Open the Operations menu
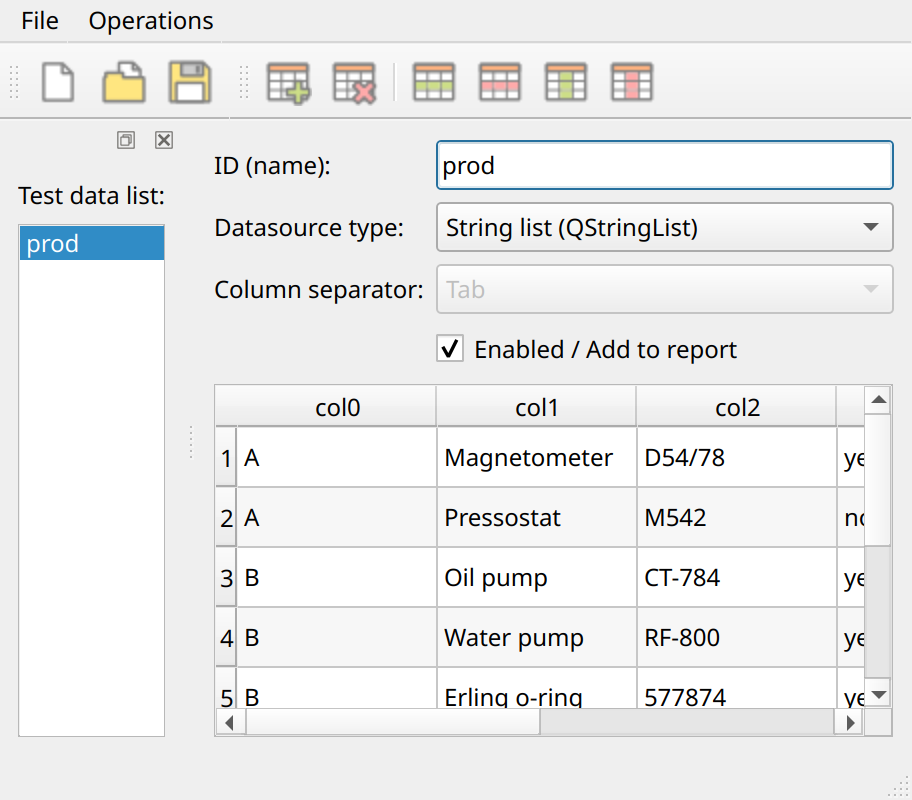The width and height of the screenshot is (912, 800). pyautogui.click(x=151, y=21)
